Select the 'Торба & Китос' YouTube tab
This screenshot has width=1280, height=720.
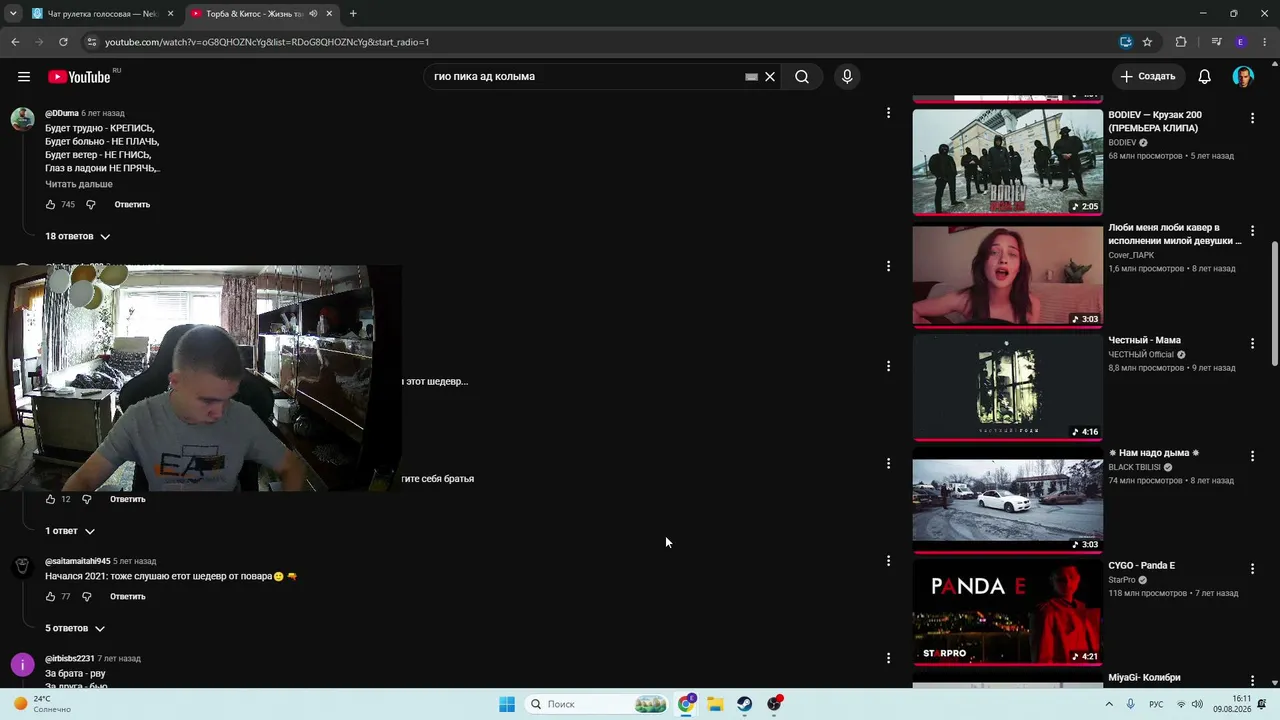pyautogui.click(x=262, y=14)
